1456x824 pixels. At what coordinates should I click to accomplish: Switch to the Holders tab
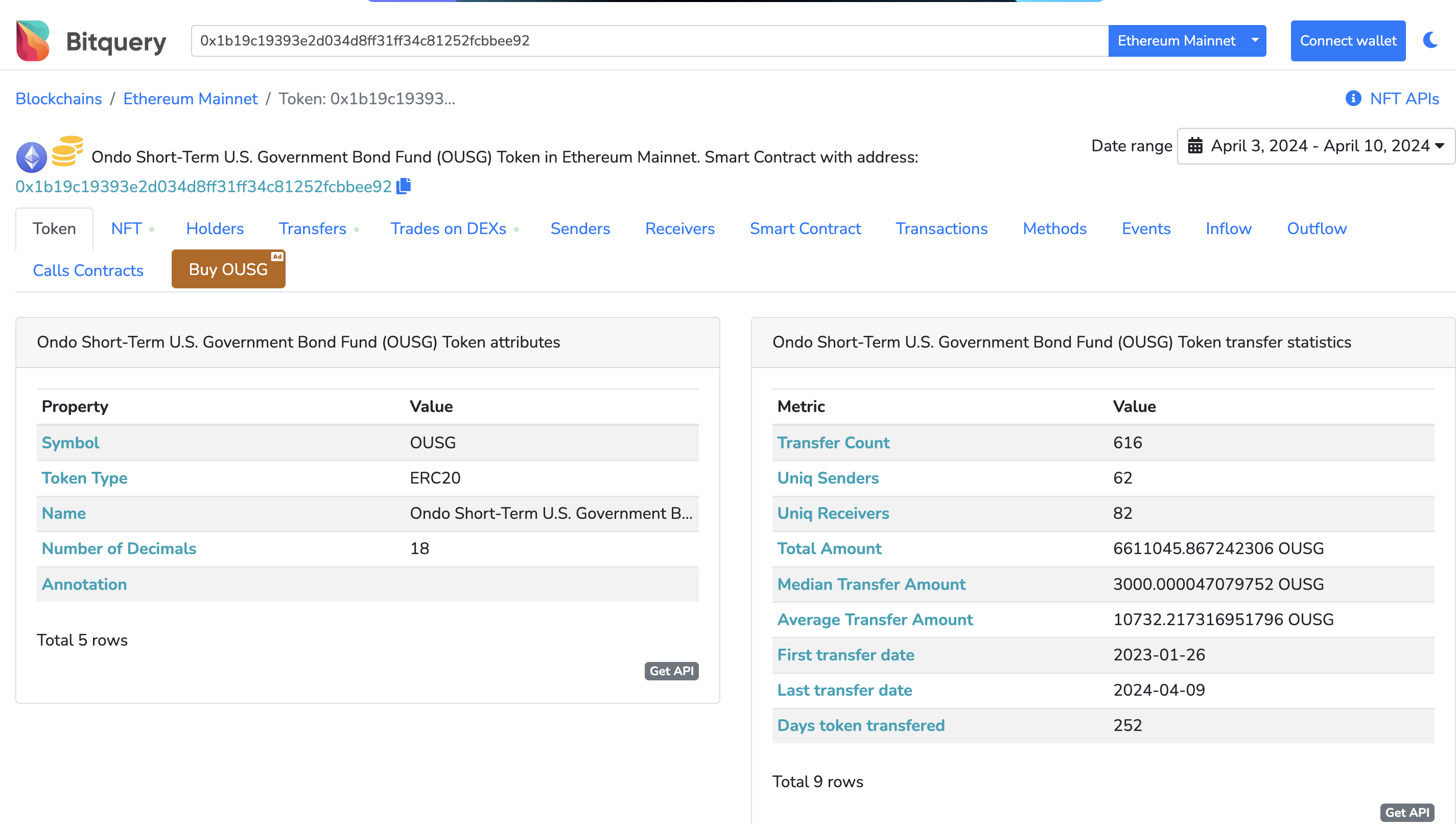pos(215,228)
